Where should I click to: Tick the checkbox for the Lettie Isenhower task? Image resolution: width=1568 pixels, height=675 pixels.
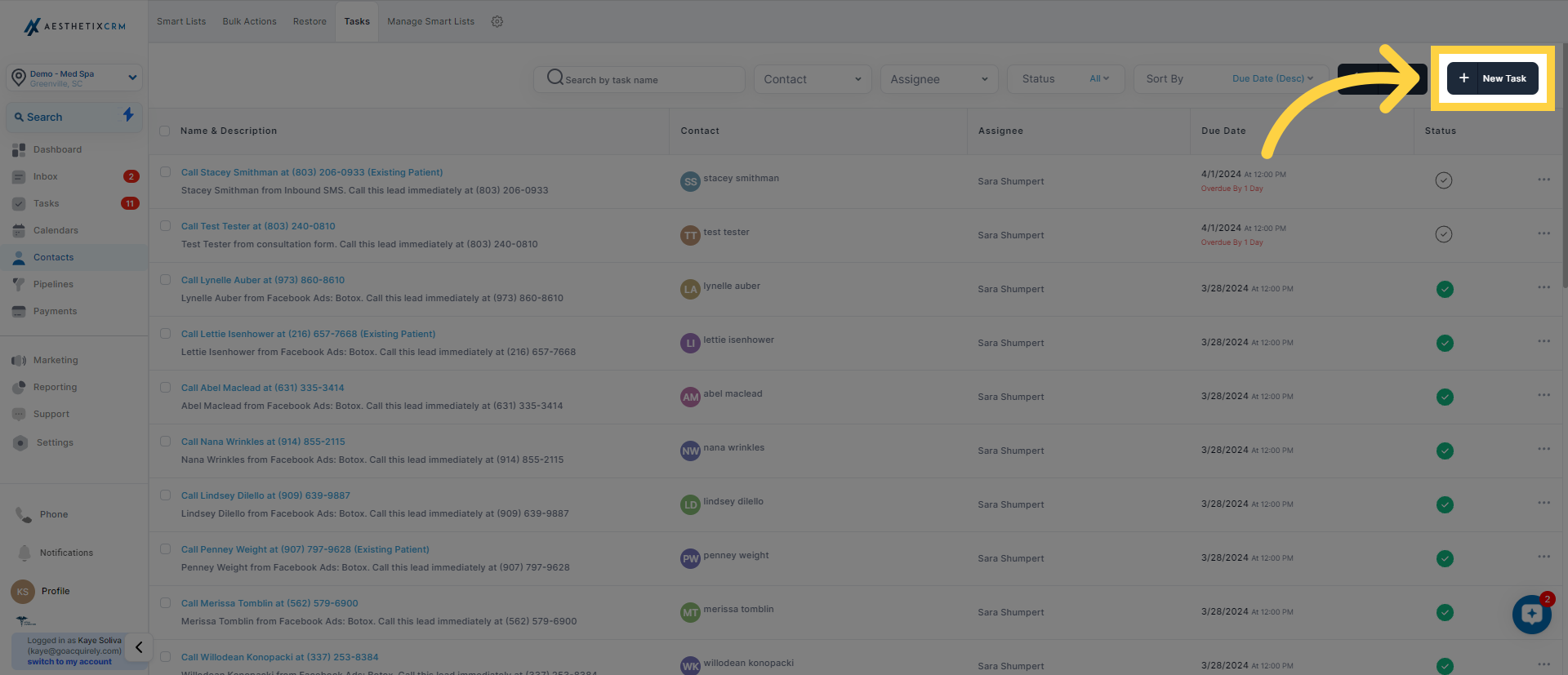[165, 334]
